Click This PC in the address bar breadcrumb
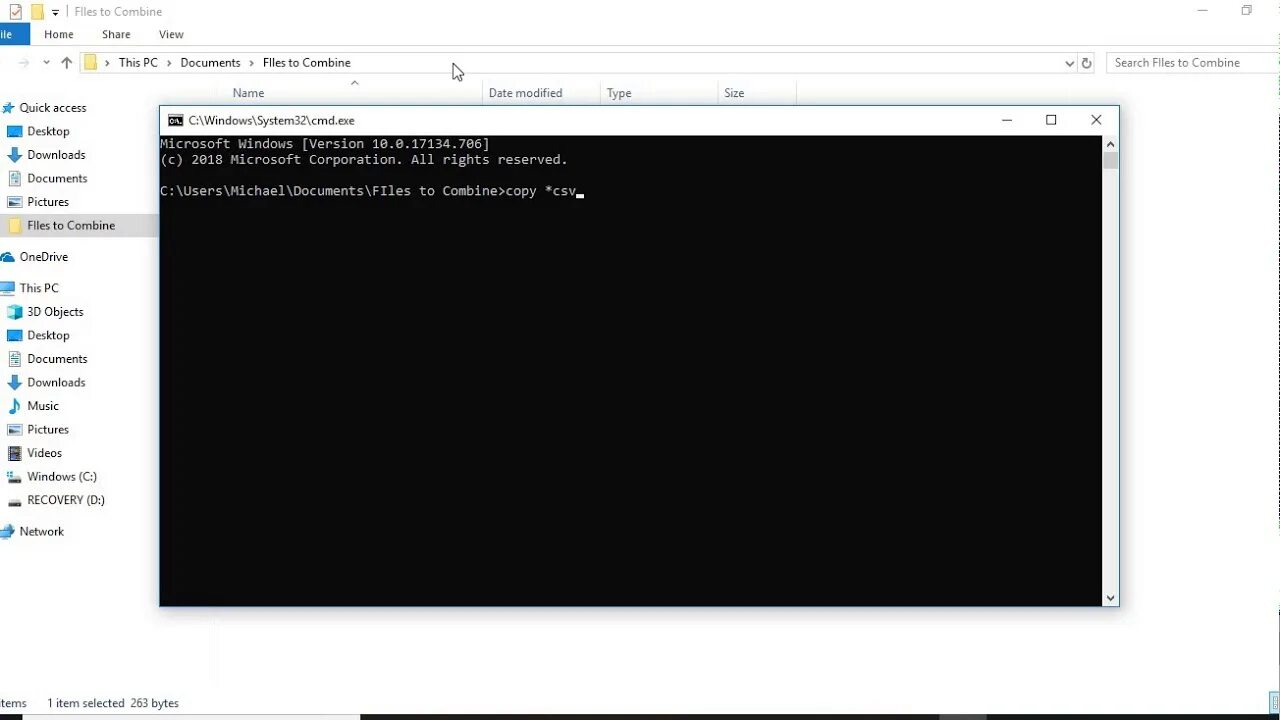 pos(138,62)
